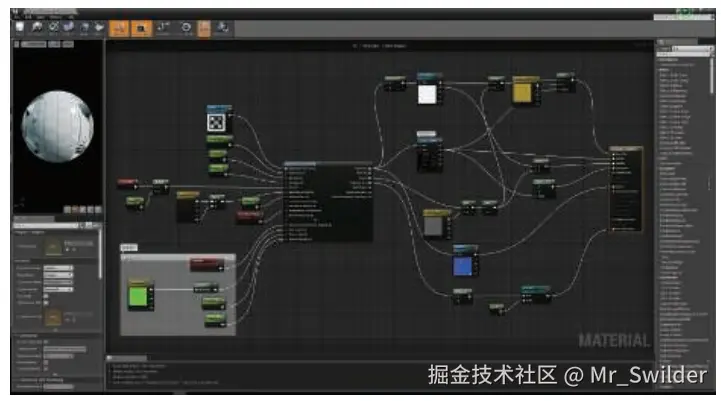This screenshot has height=401, width=721.
Task: Click the Search icon in the toolbar
Action: tap(69, 28)
